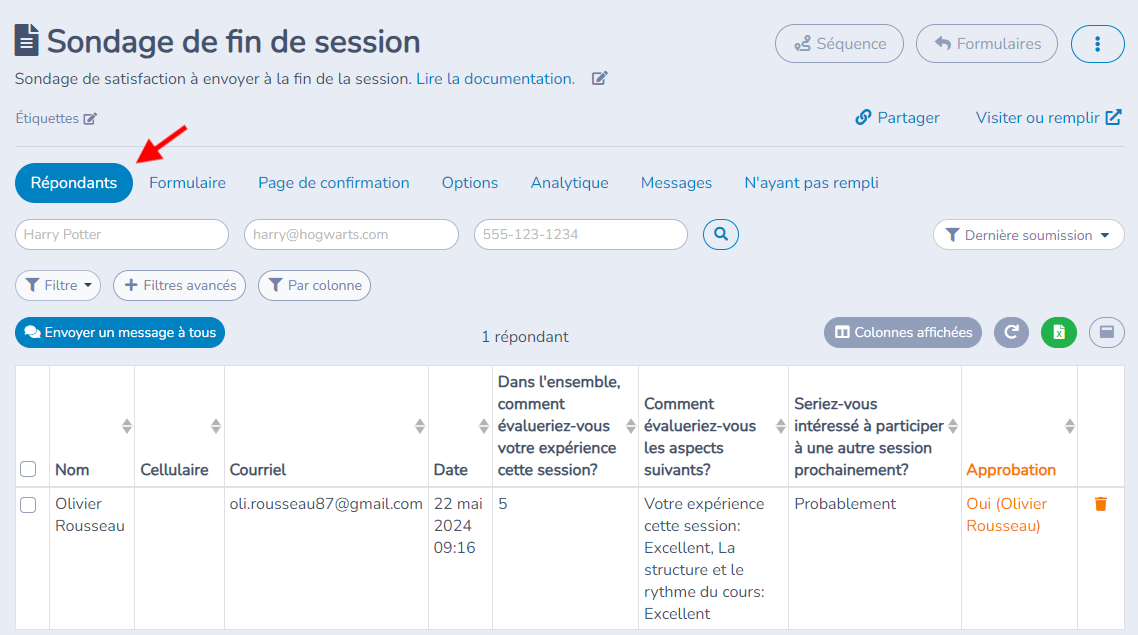The height and width of the screenshot is (635, 1138).
Task: Sort by Approbation column arrows
Action: coord(1070,426)
